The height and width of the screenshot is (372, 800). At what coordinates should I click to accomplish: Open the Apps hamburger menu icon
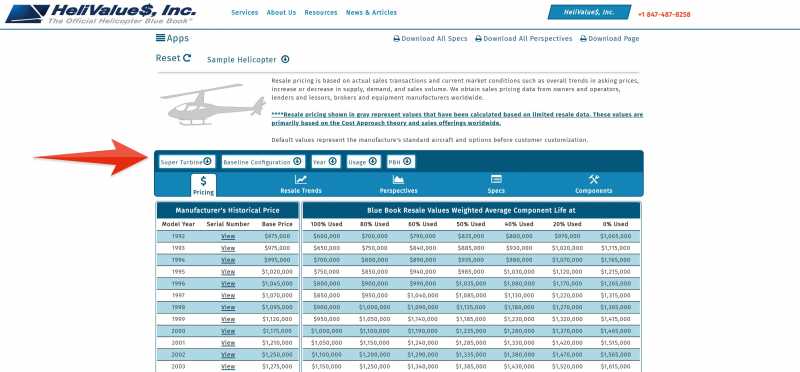coord(160,38)
